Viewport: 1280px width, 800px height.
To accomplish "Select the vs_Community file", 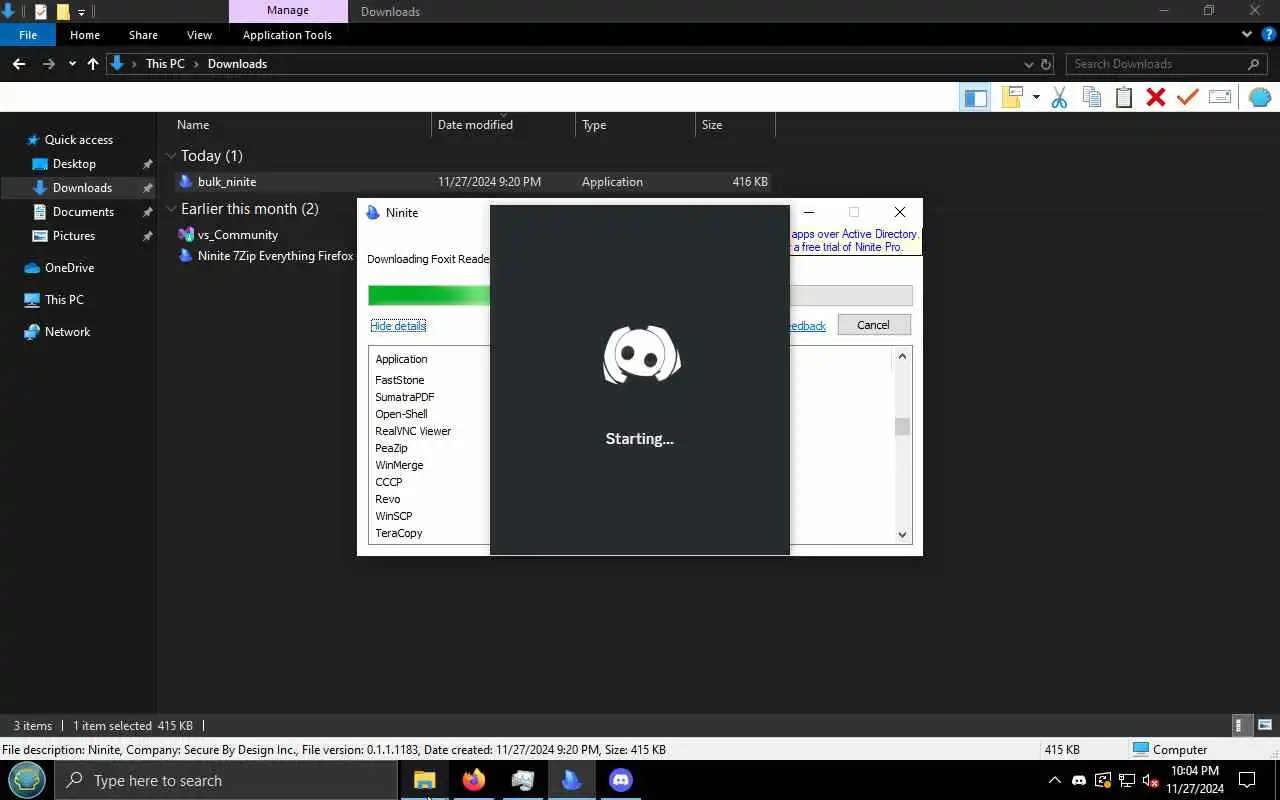I will click(x=237, y=235).
